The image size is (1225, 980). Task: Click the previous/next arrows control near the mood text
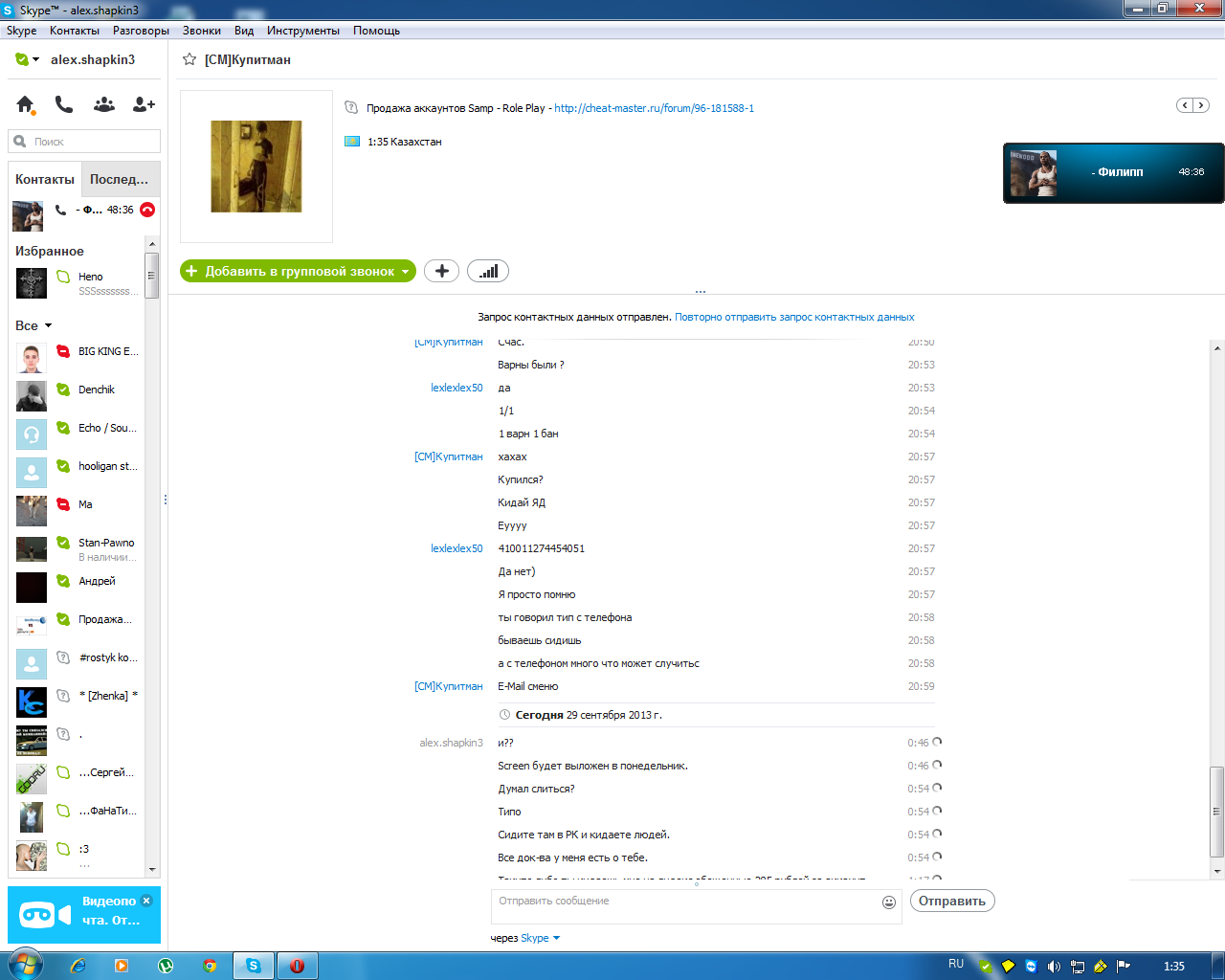click(1192, 105)
